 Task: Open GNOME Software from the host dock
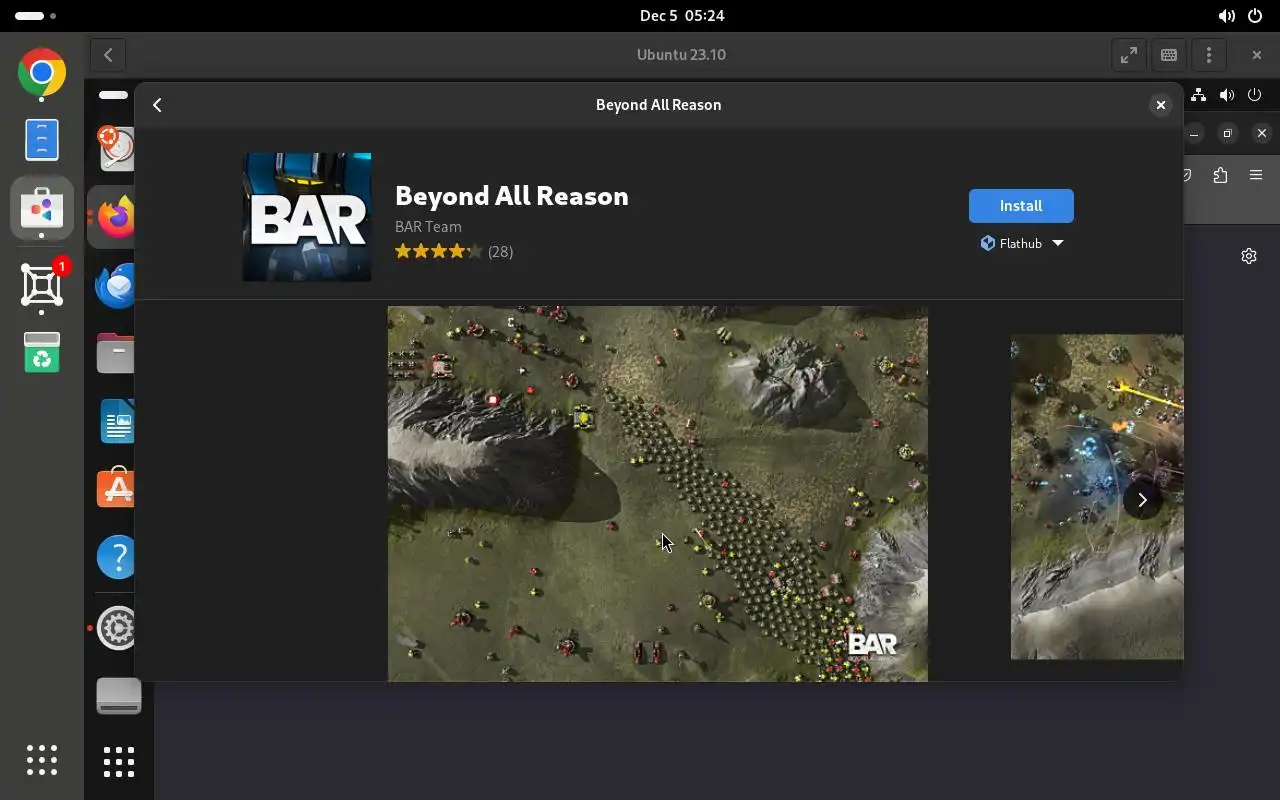coord(42,208)
